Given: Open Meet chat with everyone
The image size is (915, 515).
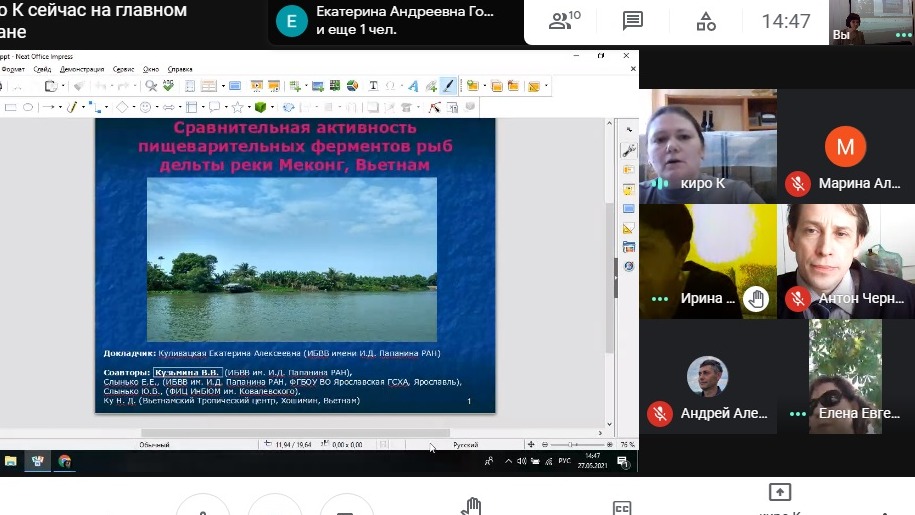Looking at the screenshot, I should (x=633, y=21).
